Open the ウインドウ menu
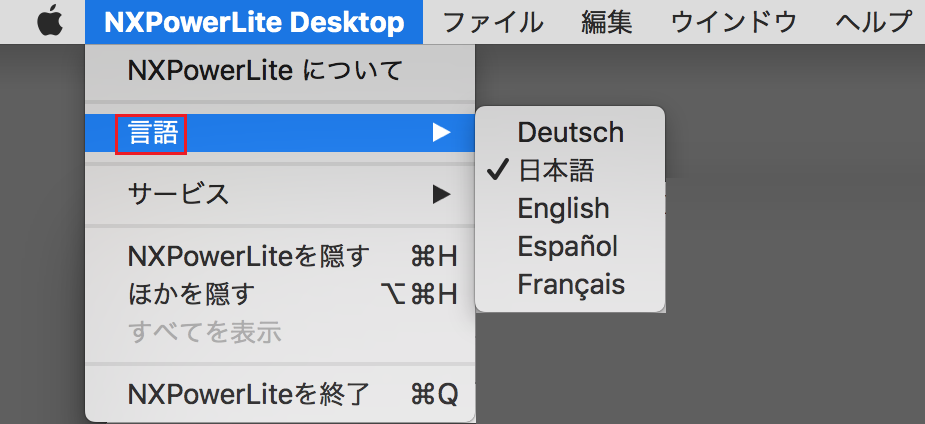925x424 pixels. (x=734, y=22)
